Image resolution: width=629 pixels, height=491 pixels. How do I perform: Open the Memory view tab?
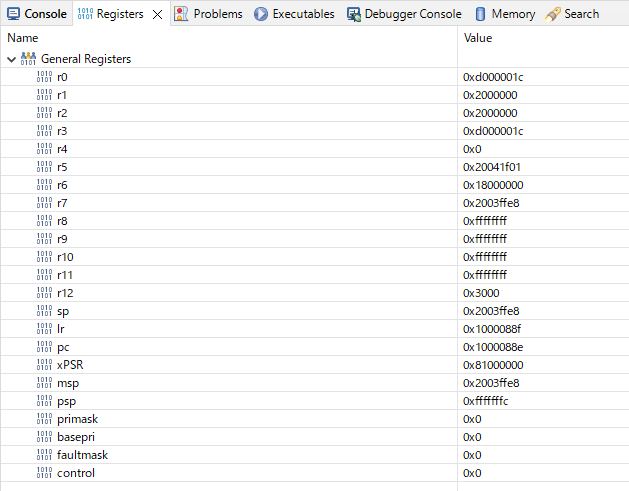tap(512, 14)
